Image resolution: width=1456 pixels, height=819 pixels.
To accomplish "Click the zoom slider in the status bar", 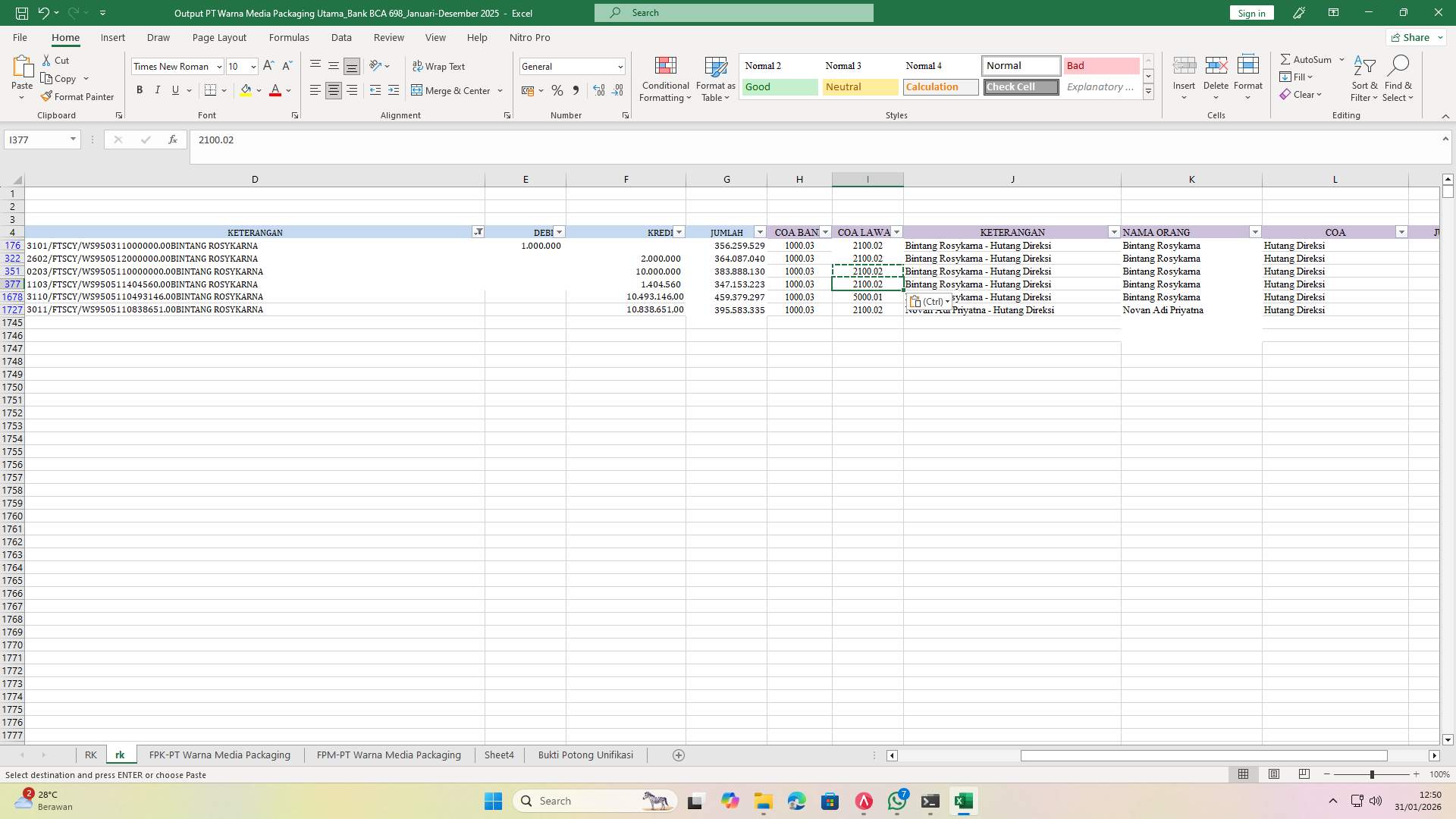I will [1371, 774].
